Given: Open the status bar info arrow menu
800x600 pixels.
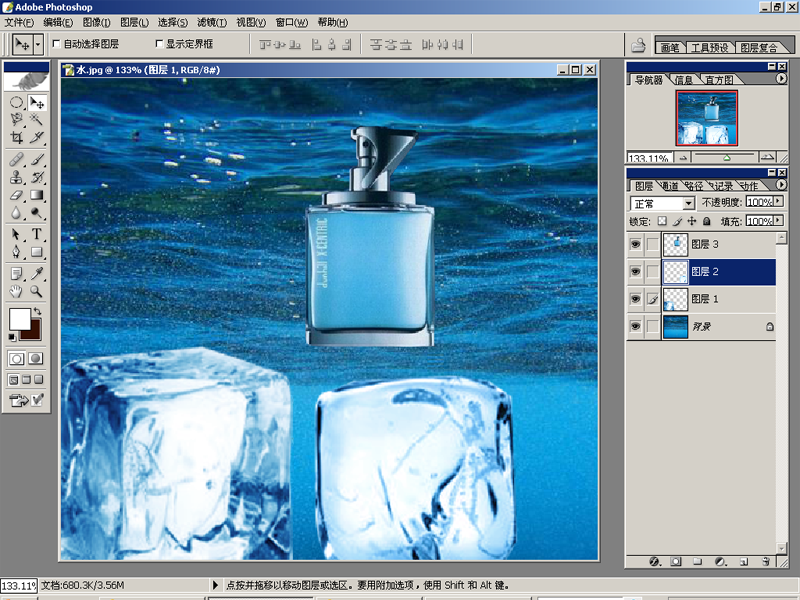Looking at the screenshot, I should 215,585.
